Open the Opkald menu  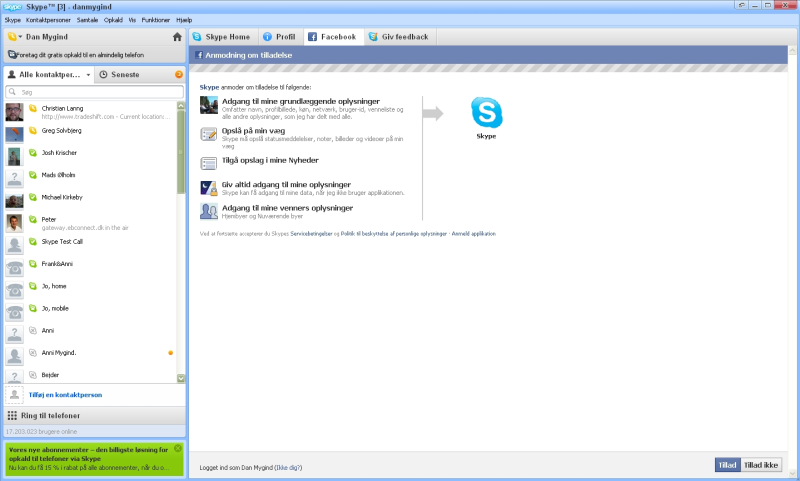click(113, 20)
